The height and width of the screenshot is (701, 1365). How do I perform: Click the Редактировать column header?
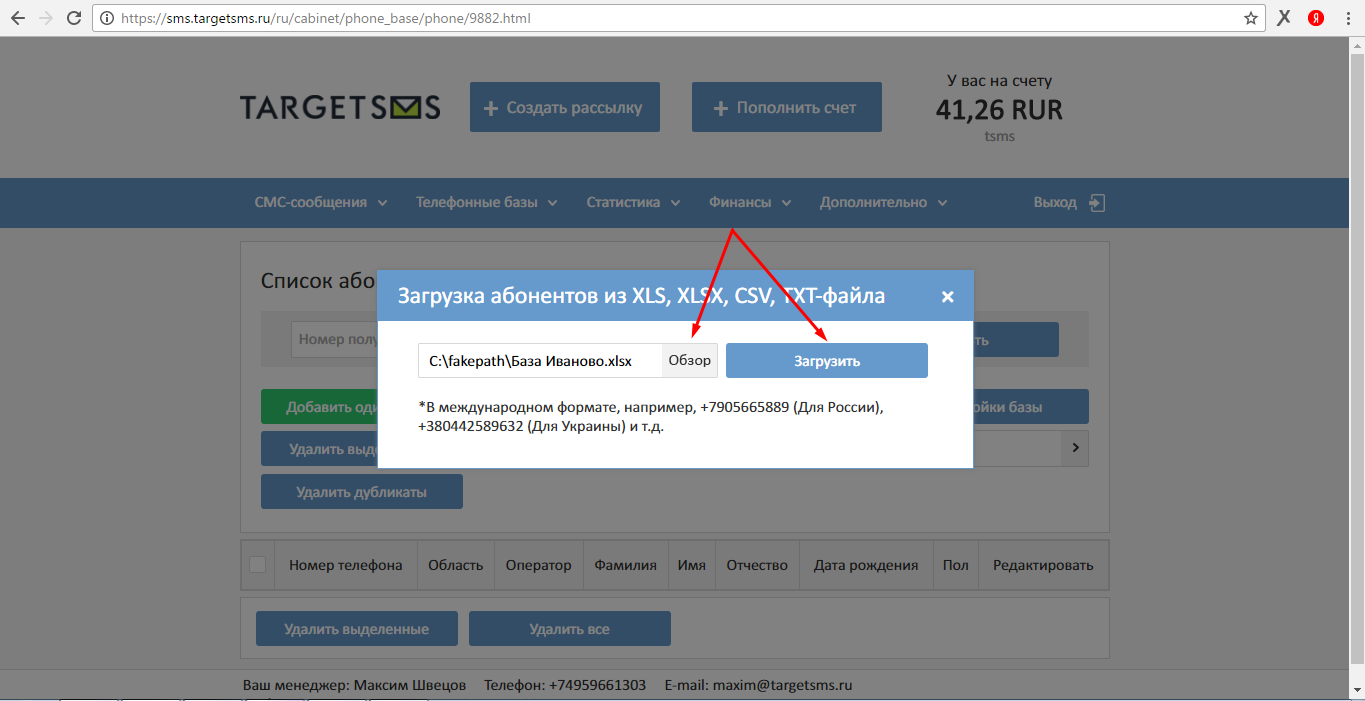(x=1043, y=565)
